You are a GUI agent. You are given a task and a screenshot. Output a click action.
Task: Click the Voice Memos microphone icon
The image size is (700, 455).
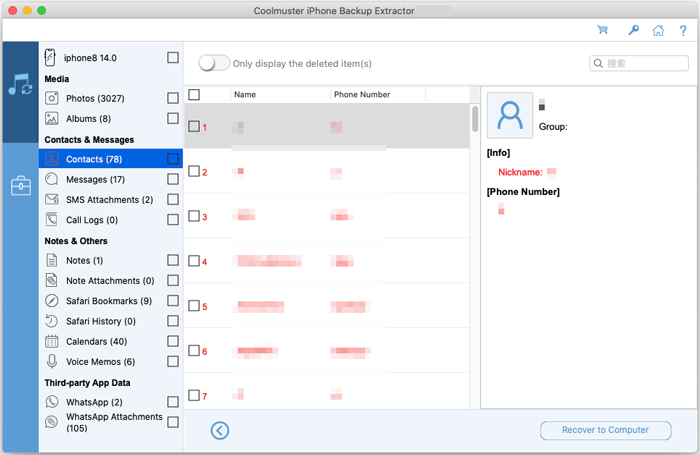[52, 361]
